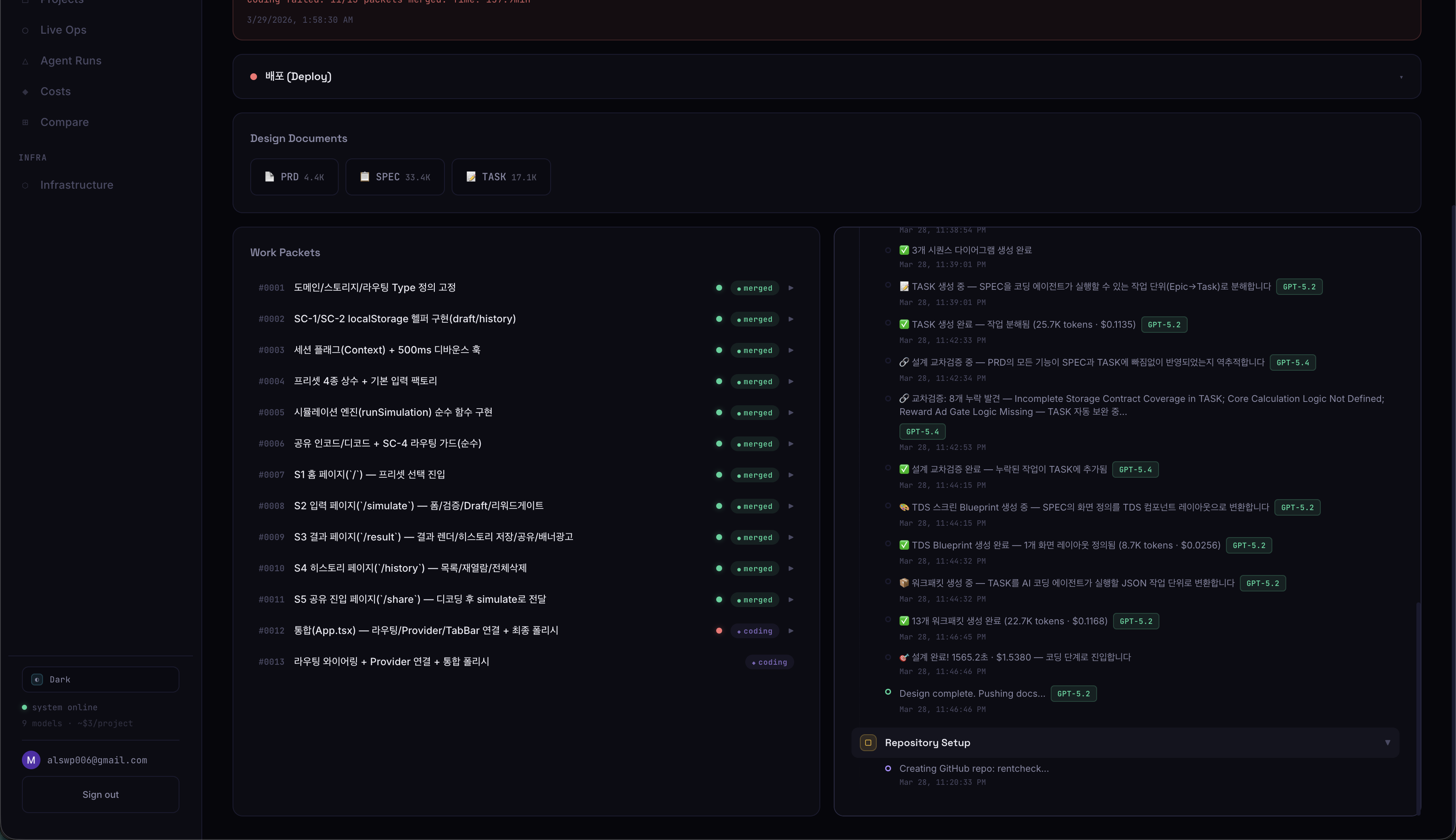The image size is (1456, 840).
Task: Open the TASK document icon
Action: (471, 177)
